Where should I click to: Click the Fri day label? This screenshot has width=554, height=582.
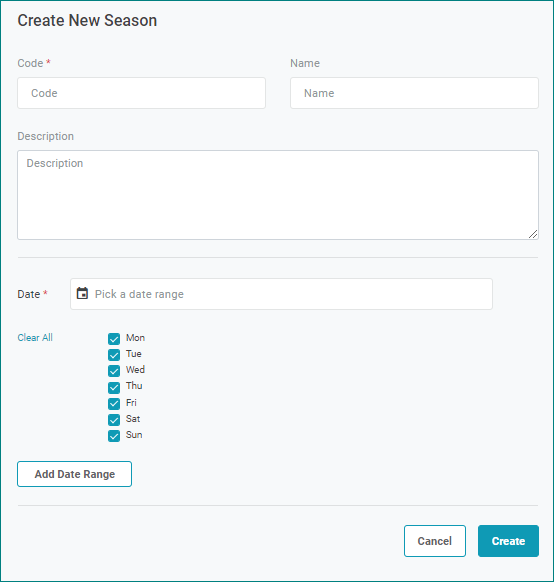coord(131,402)
